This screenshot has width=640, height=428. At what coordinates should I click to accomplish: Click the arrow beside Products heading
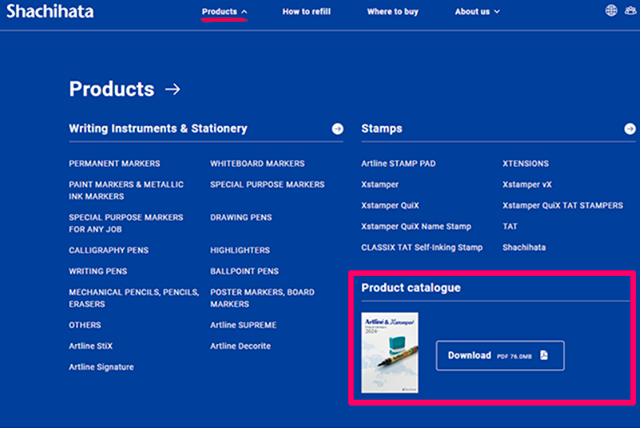tap(173, 89)
